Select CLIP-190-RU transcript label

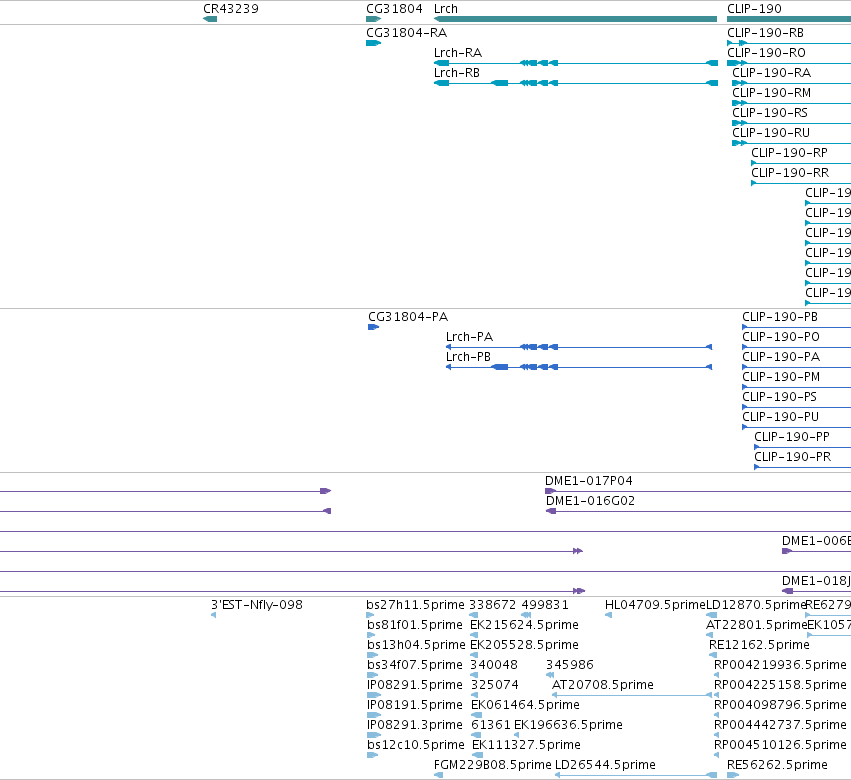tap(771, 133)
